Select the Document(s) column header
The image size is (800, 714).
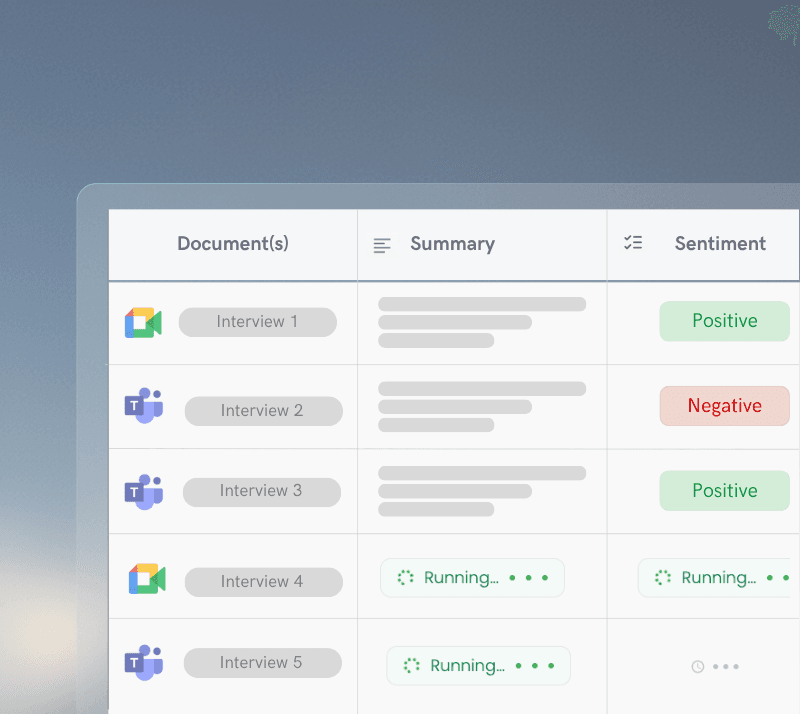[x=232, y=243]
